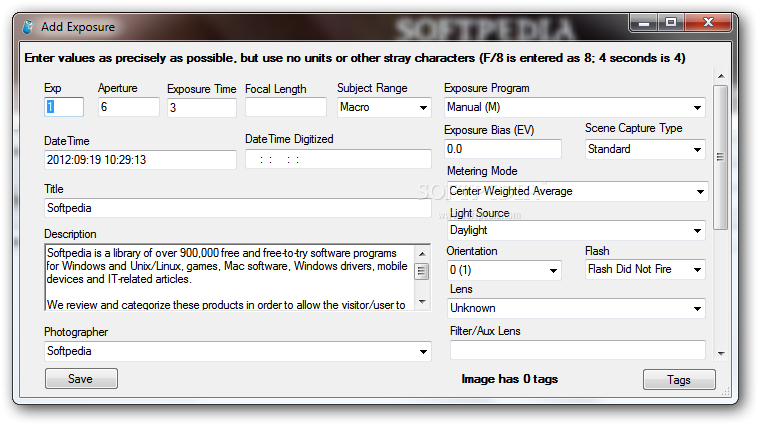Close the Add Exposure window
The height and width of the screenshot is (425, 759).
[x=708, y=22]
